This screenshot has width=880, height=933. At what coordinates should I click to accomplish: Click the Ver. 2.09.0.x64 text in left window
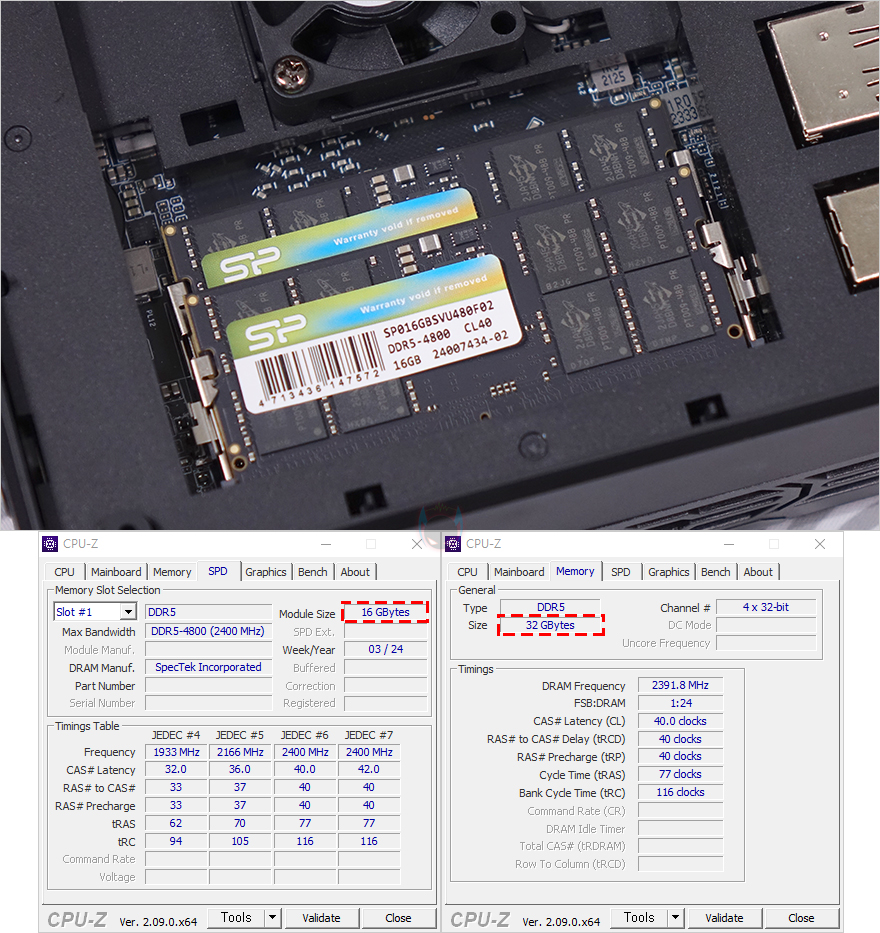(158, 922)
